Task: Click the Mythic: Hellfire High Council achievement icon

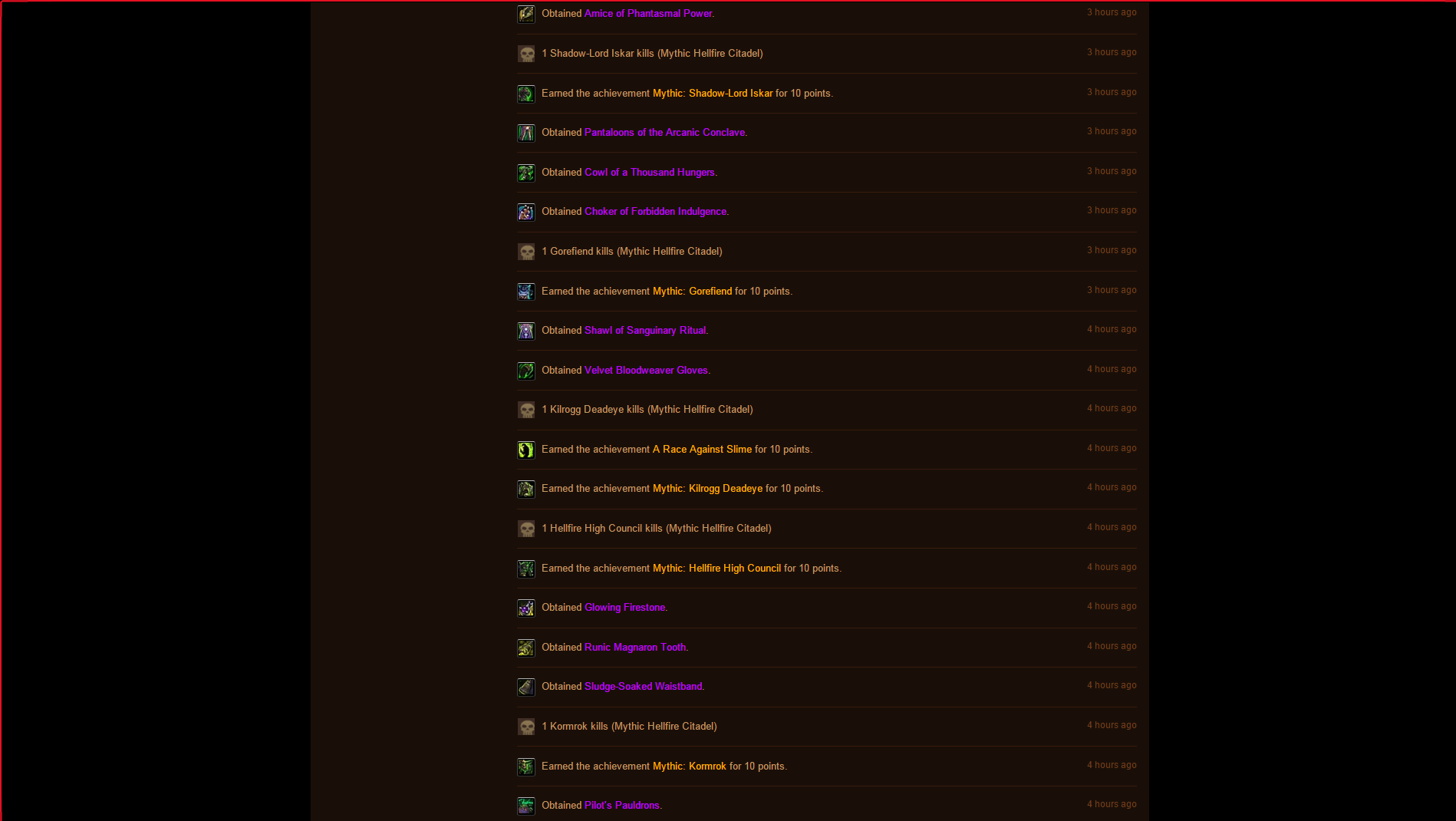Action: coord(526,569)
